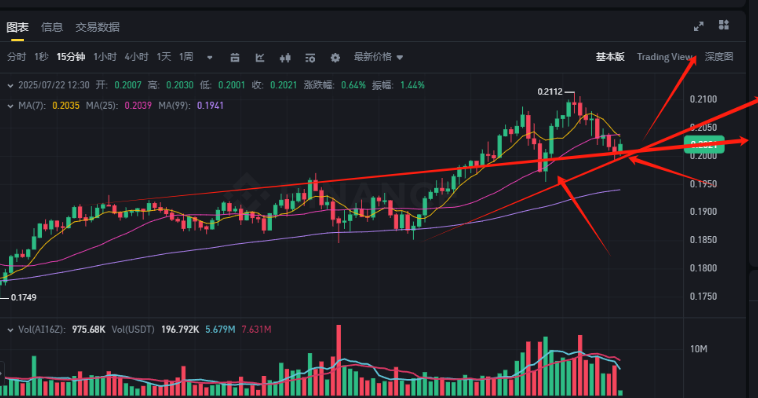The height and width of the screenshot is (398, 758).
Task: Open the 交易数据 tab
Action: (97, 27)
